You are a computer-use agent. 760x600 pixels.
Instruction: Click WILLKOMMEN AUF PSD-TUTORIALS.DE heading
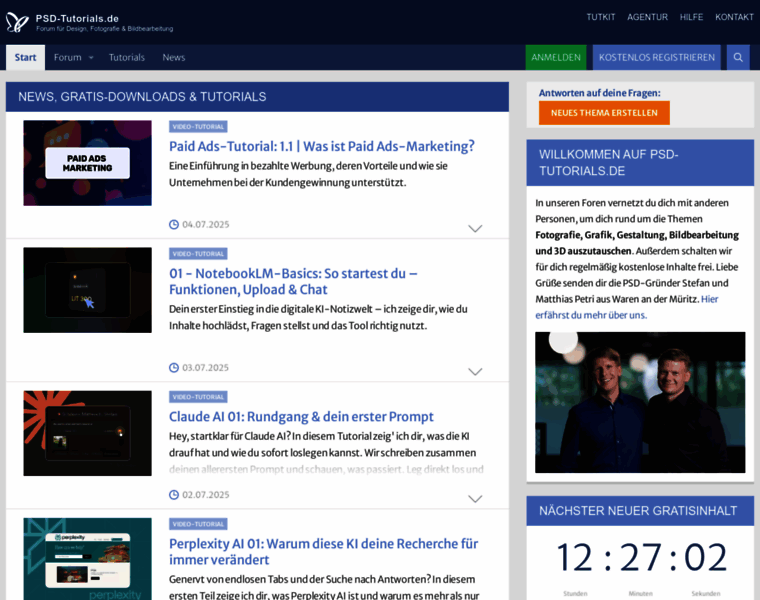tap(608, 162)
